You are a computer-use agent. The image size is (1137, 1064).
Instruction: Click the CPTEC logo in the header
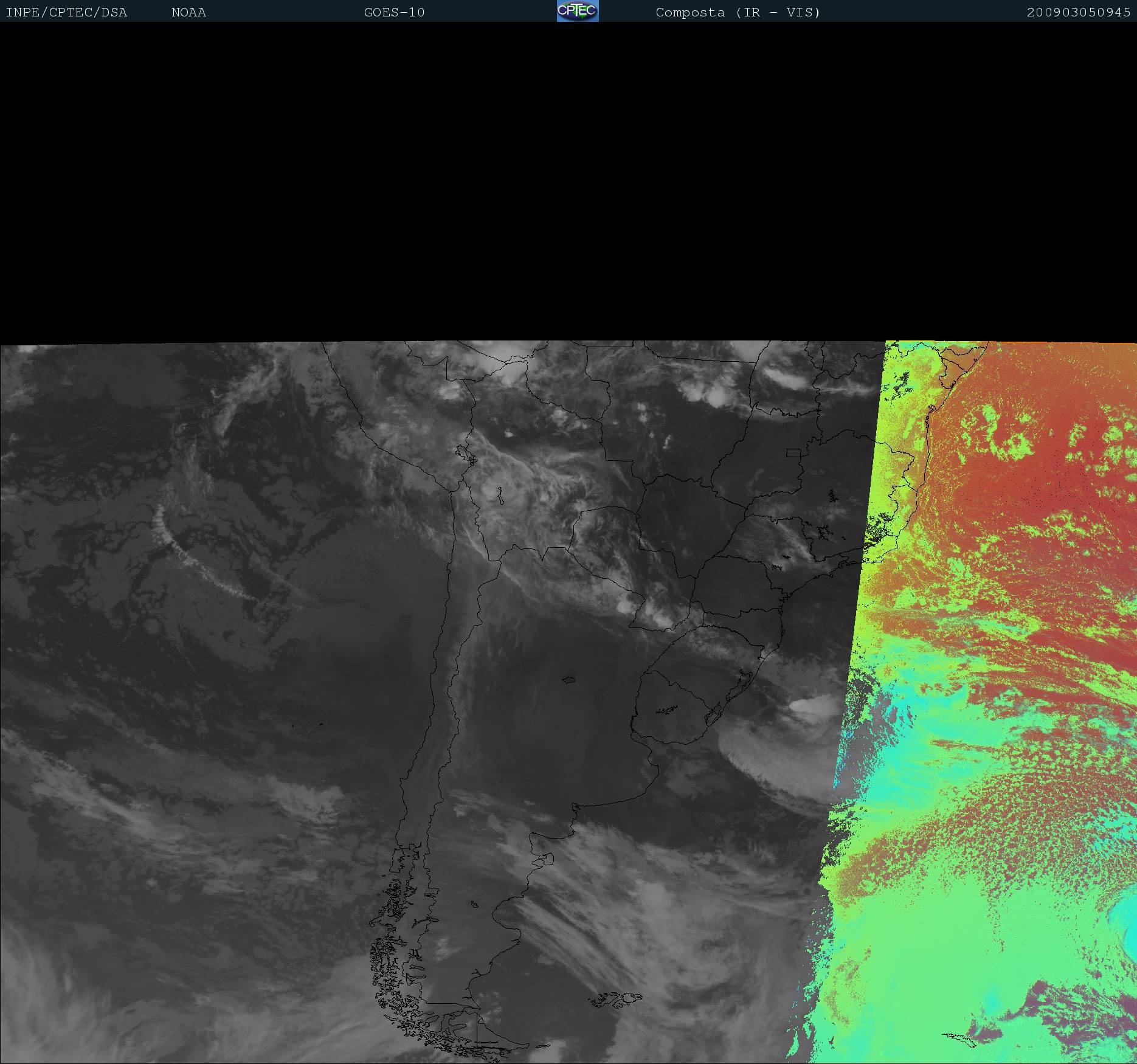578,11
